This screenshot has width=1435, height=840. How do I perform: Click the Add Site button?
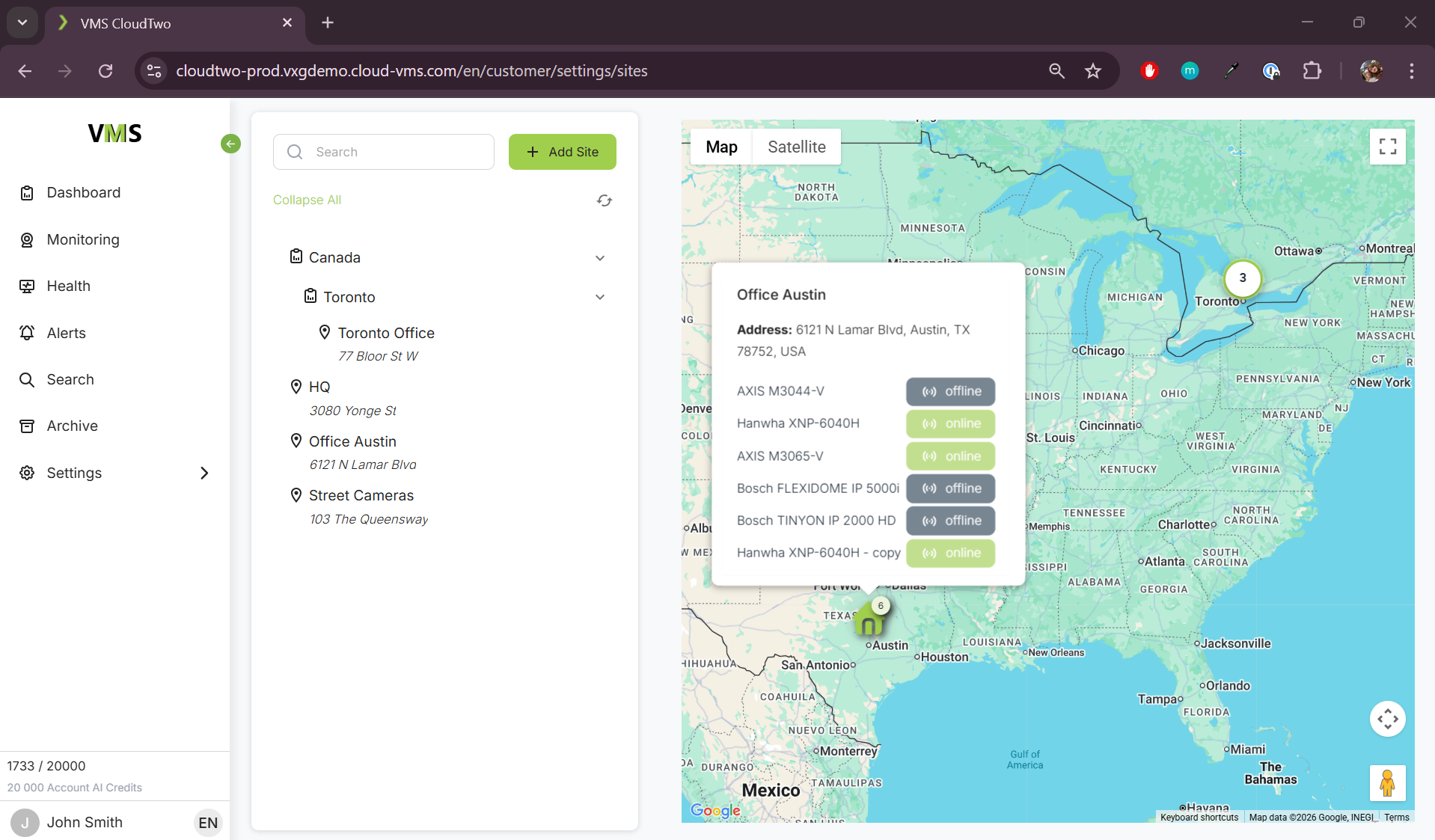pos(562,152)
